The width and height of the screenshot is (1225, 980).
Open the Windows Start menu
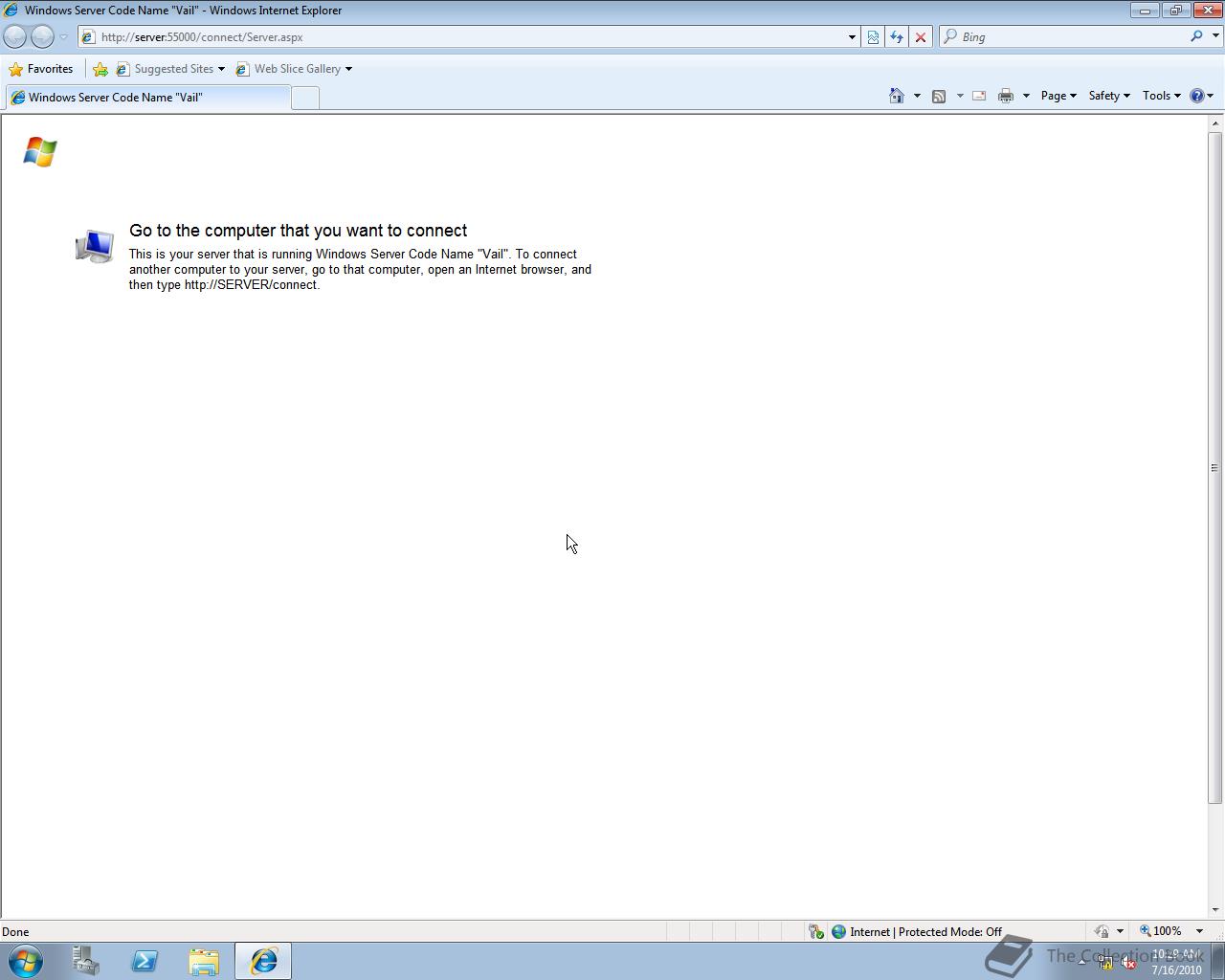click(x=26, y=961)
